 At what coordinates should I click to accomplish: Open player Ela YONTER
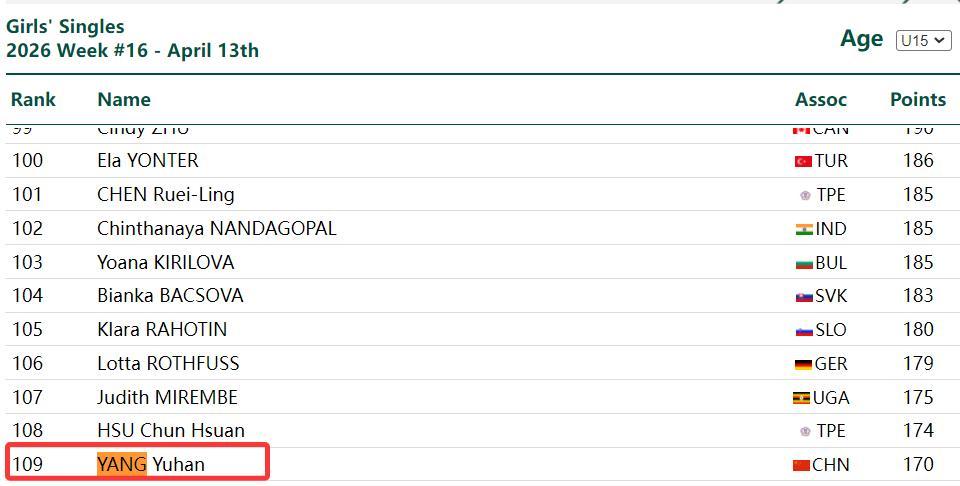coord(148,161)
